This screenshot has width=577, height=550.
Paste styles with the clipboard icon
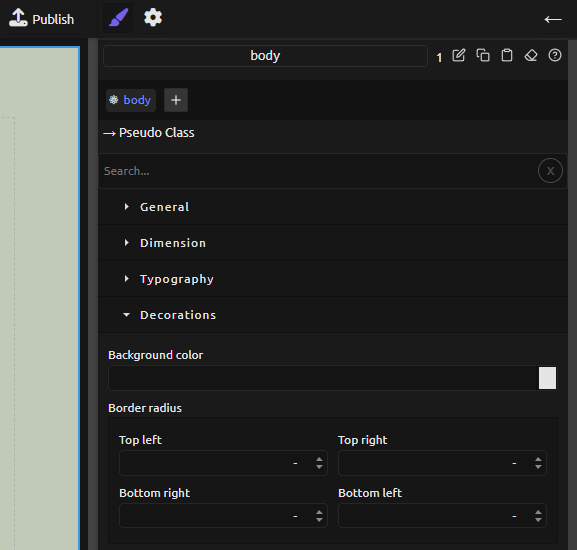tap(507, 56)
